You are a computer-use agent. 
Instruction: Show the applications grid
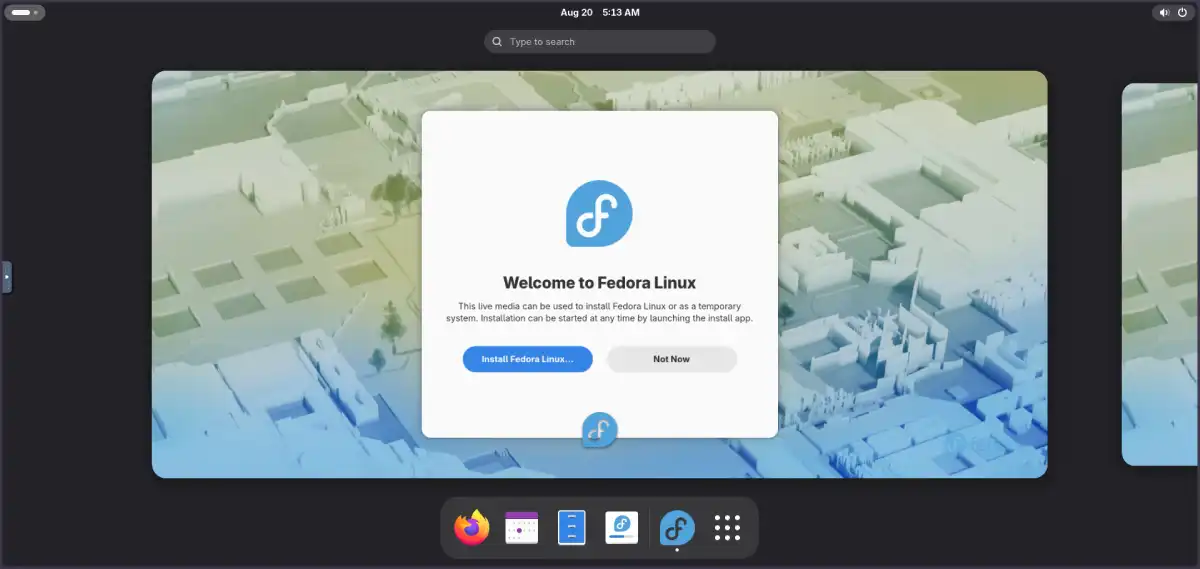[x=727, y=528]
